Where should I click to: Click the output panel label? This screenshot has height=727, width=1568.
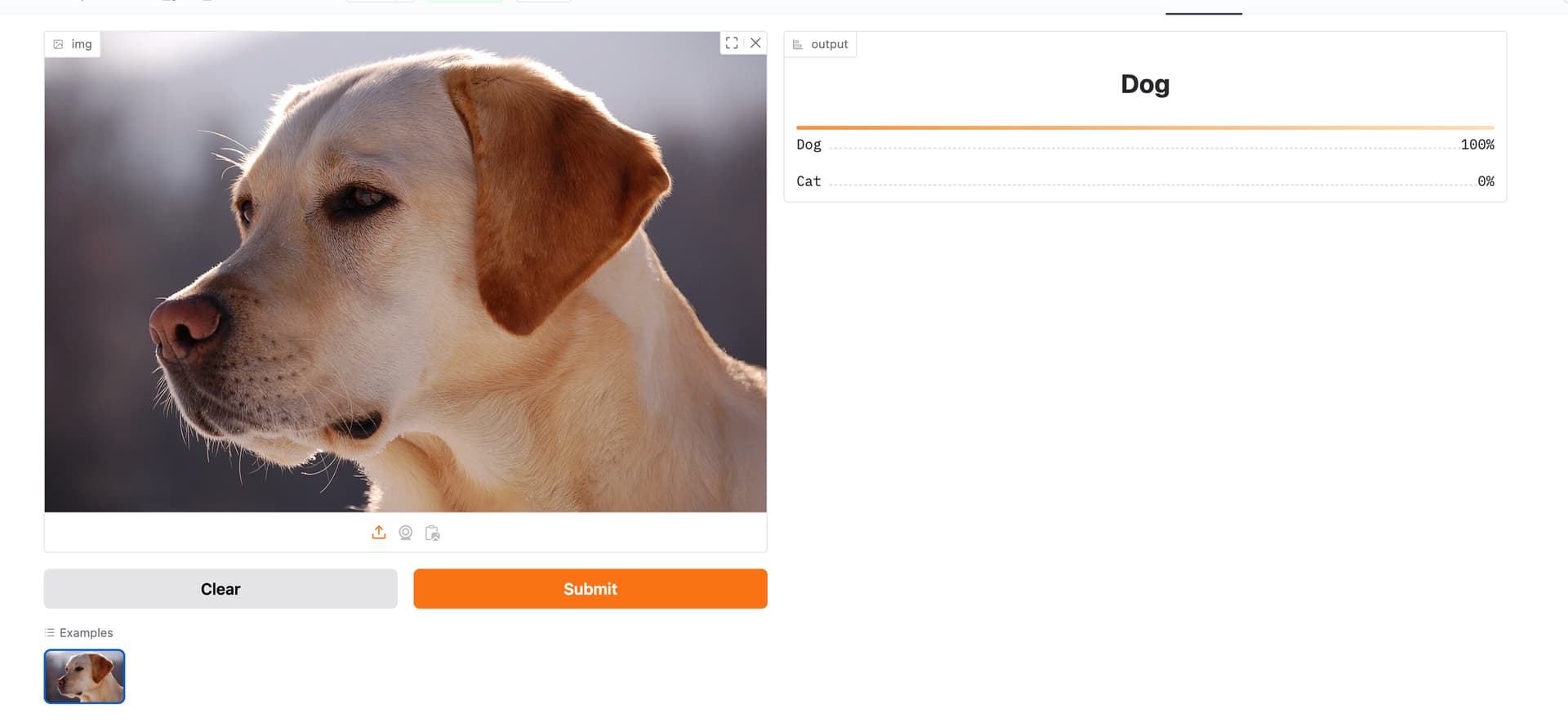(830, 44)
